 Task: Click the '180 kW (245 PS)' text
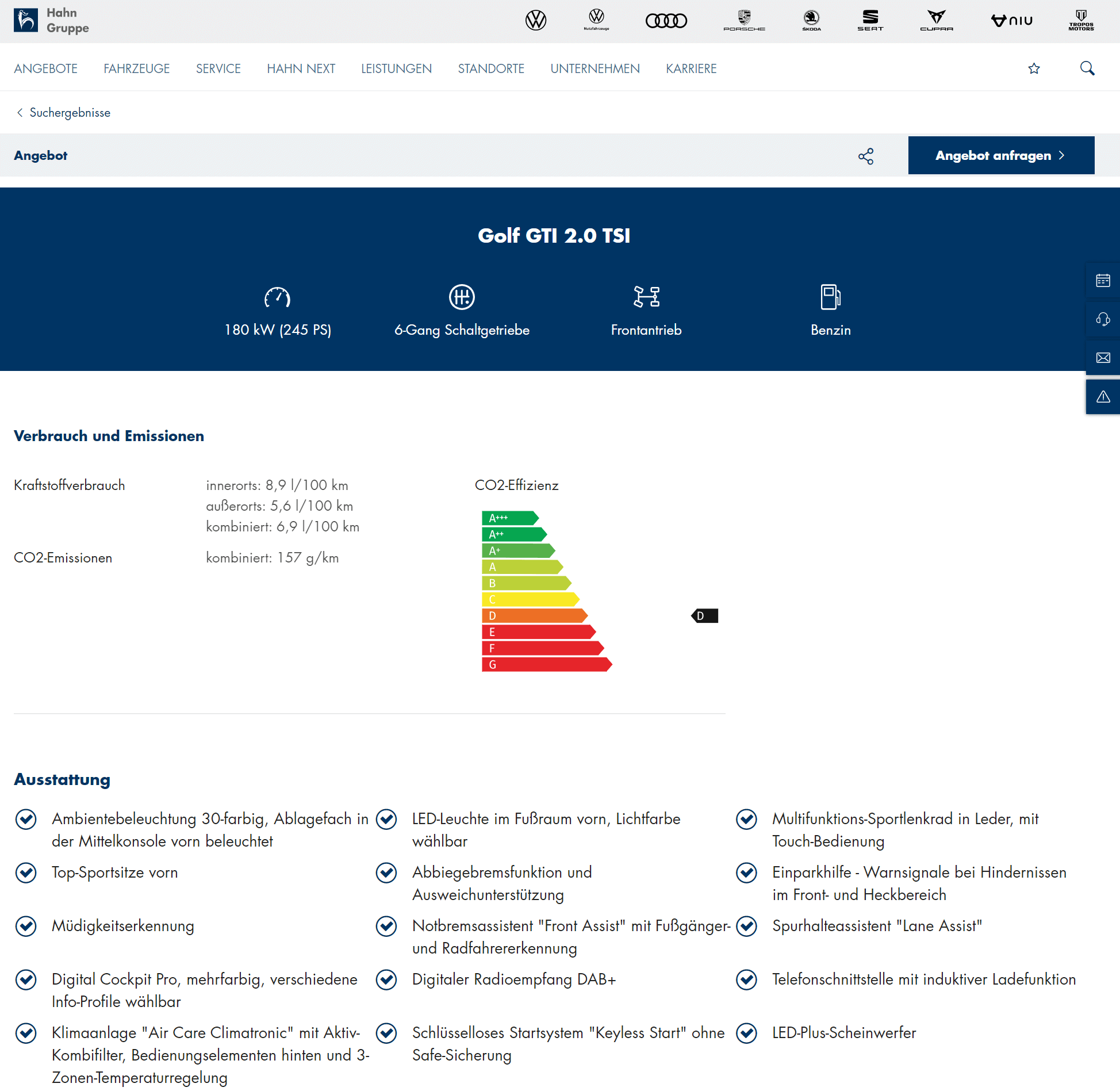pos(278,330)
